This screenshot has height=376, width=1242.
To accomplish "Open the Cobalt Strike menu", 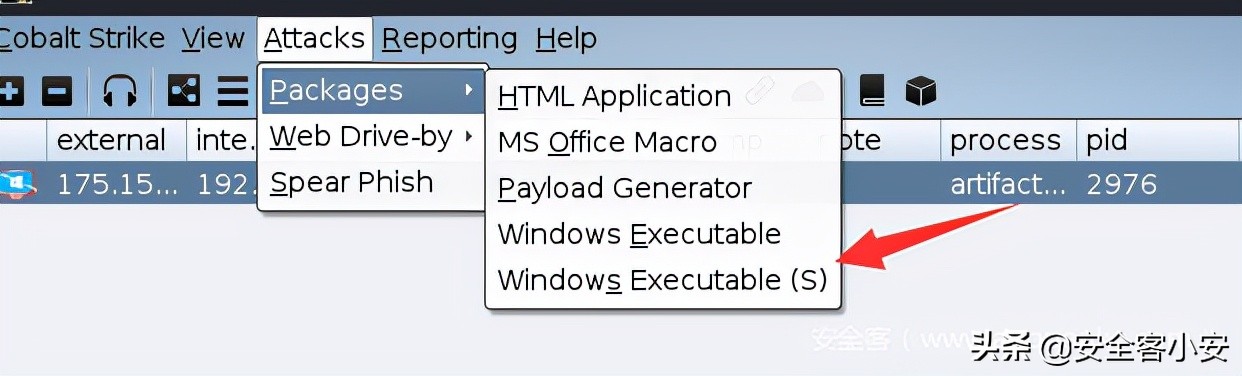I will pyautogui.click(x=82, y=39).
